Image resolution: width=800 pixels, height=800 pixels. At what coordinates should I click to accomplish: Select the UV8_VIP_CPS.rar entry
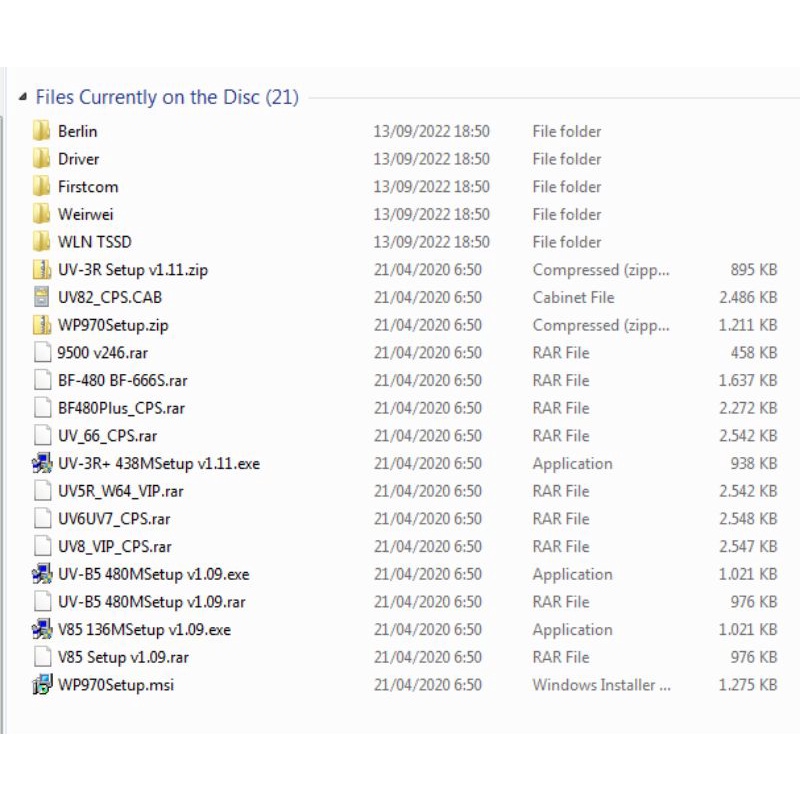pyautogui.click(x=114, y=546)
